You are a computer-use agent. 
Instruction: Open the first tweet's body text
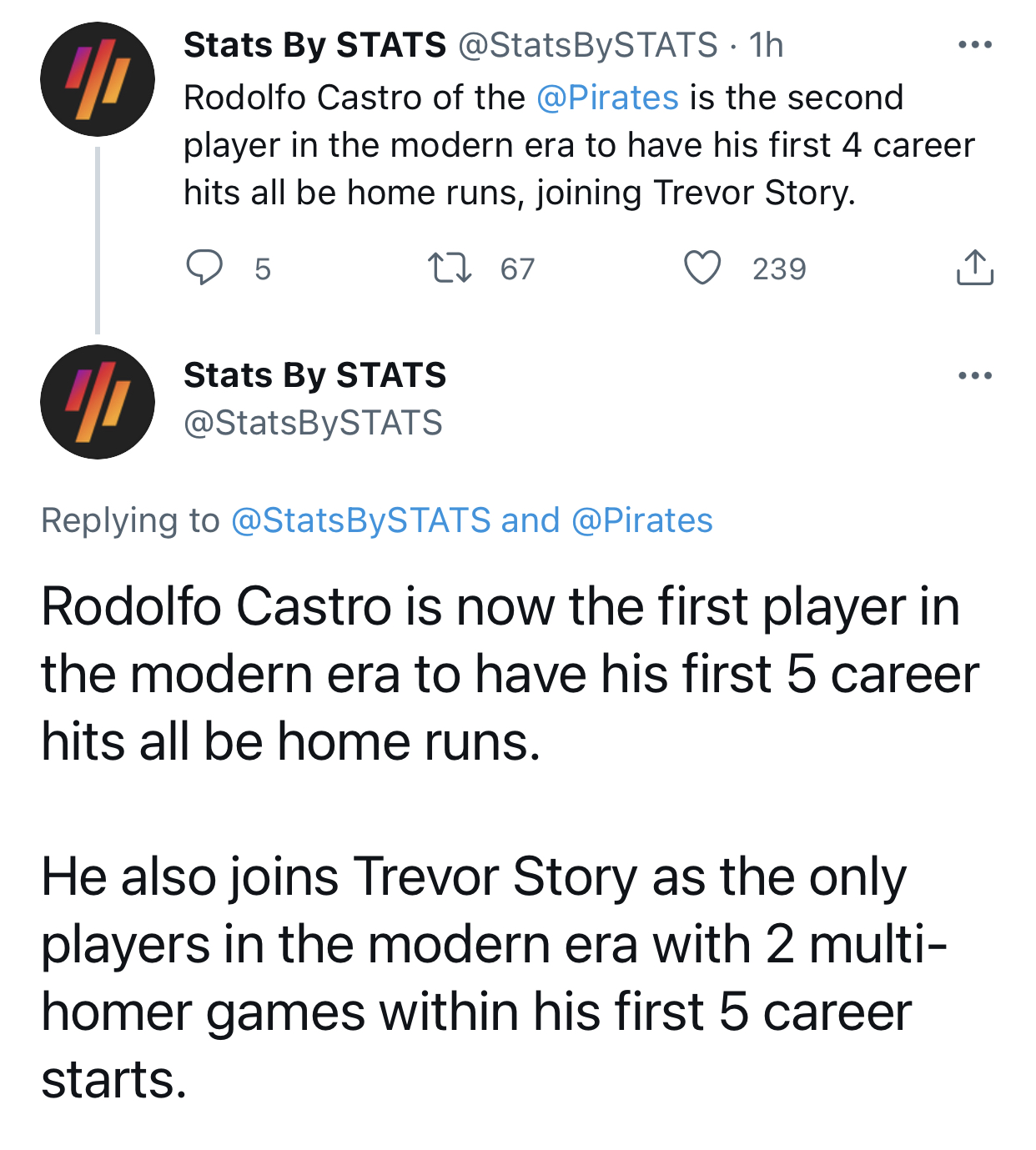[579, 145]
